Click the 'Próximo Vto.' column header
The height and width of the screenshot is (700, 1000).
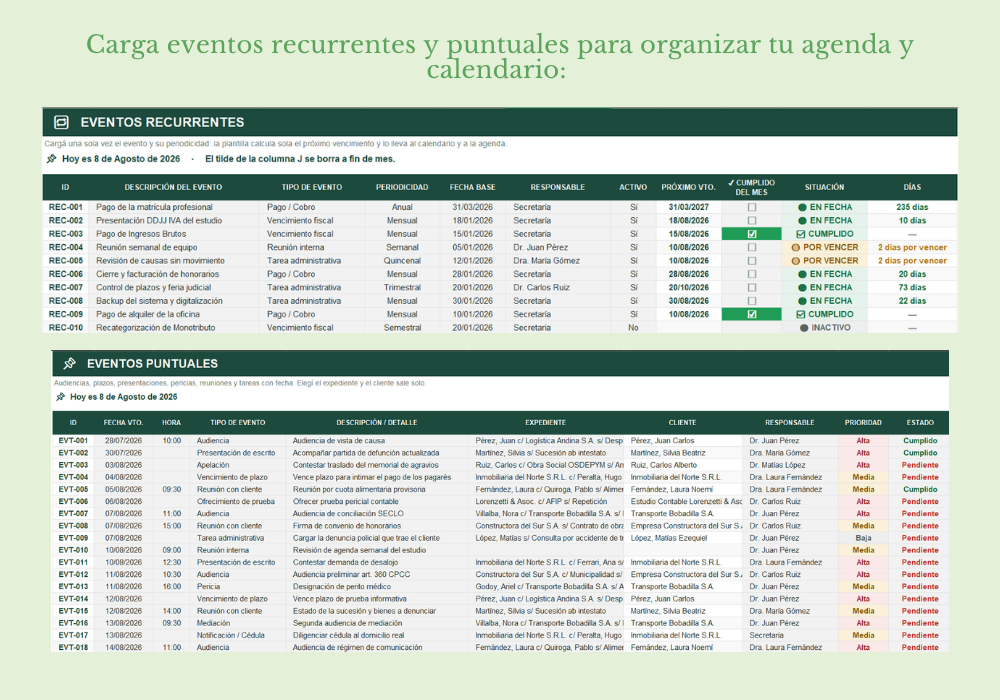coord(688,187)
